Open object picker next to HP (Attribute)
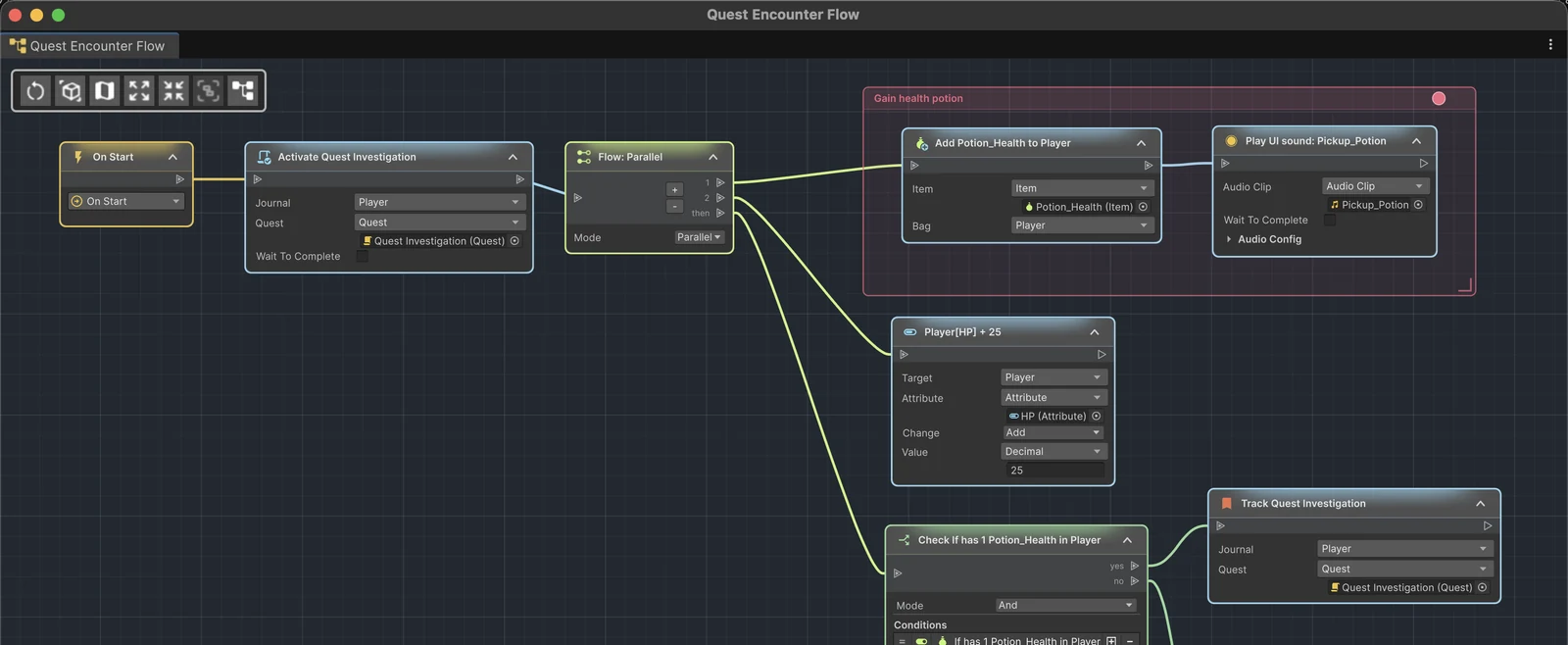Screen dimensions: 1568x645 pos(1096,416)
